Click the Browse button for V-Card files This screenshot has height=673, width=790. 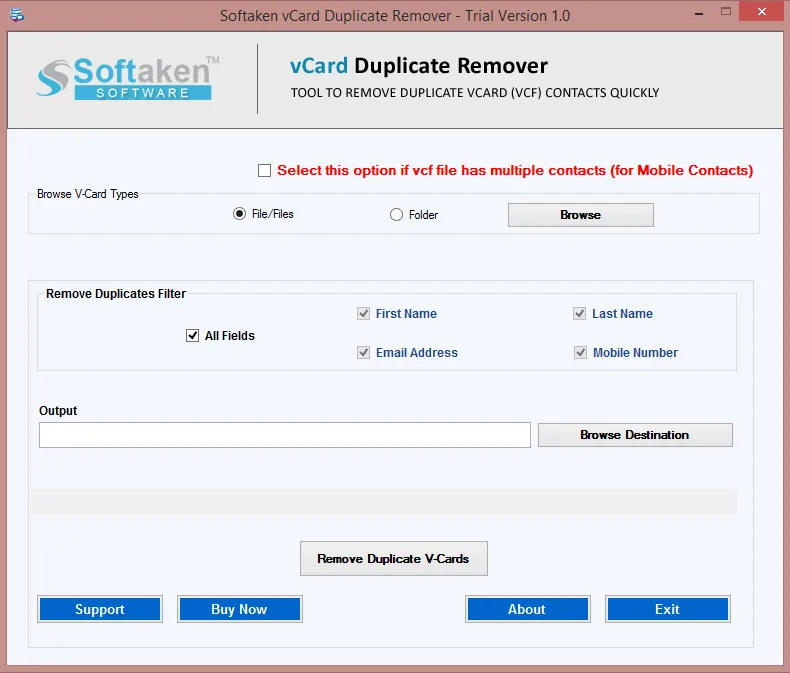pos(580,215)
